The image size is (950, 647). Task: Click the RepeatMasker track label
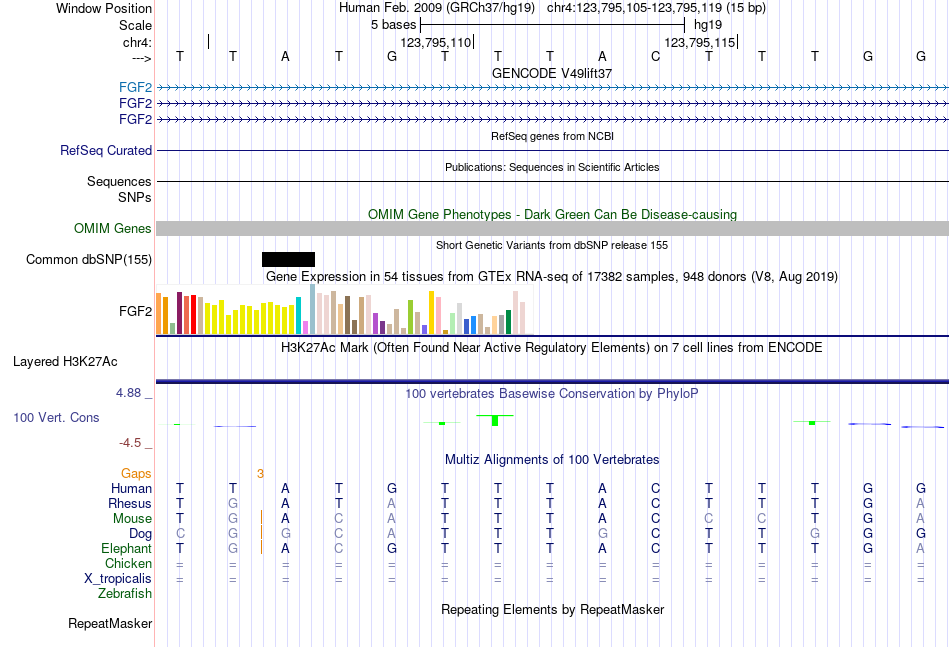[x=110, y=623]
